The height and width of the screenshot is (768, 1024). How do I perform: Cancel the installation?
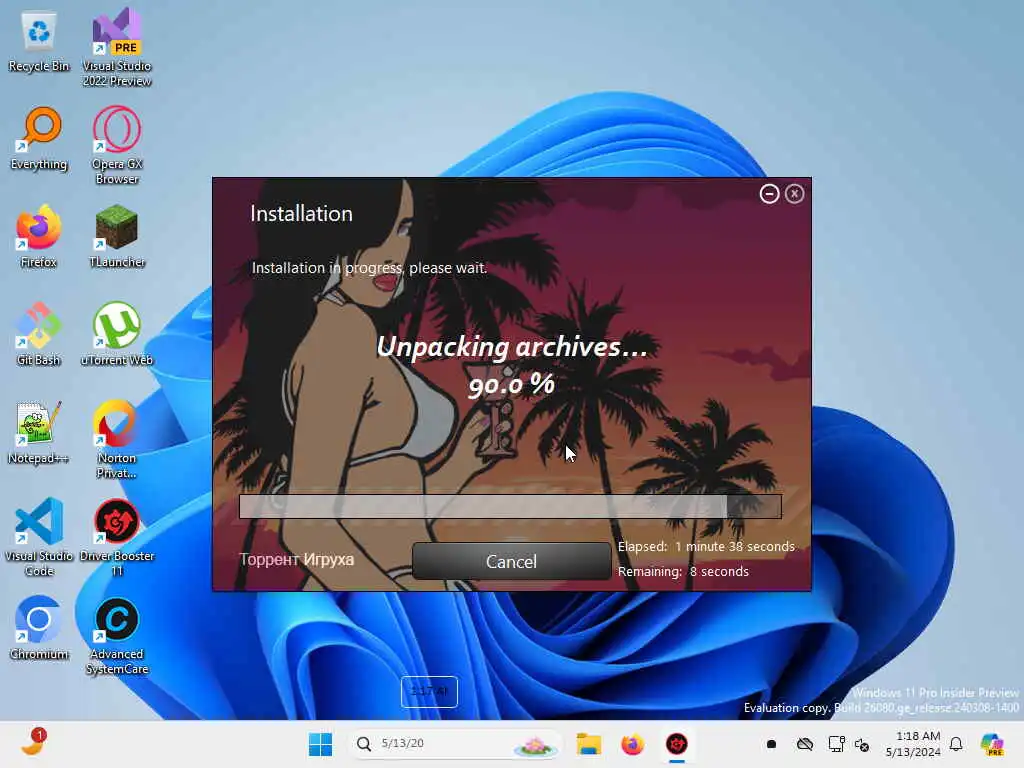(x=511, y=561)
